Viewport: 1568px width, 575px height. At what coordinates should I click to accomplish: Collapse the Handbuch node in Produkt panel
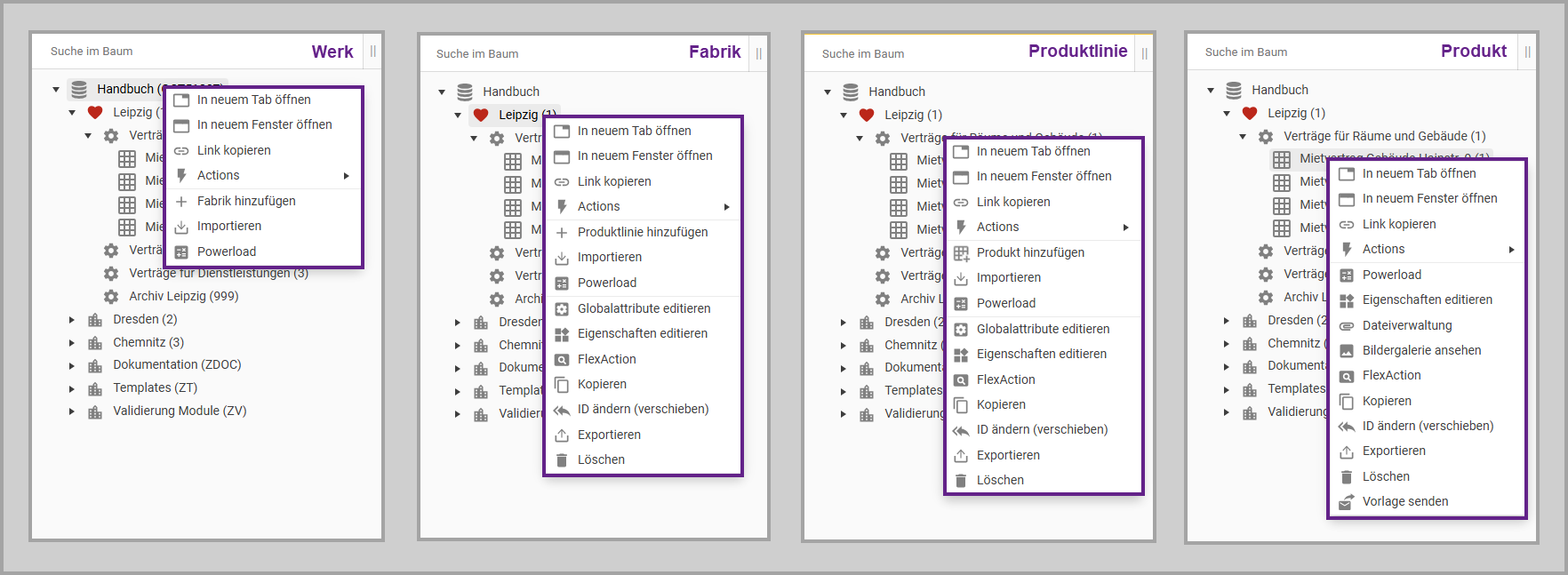[1211, 90]
